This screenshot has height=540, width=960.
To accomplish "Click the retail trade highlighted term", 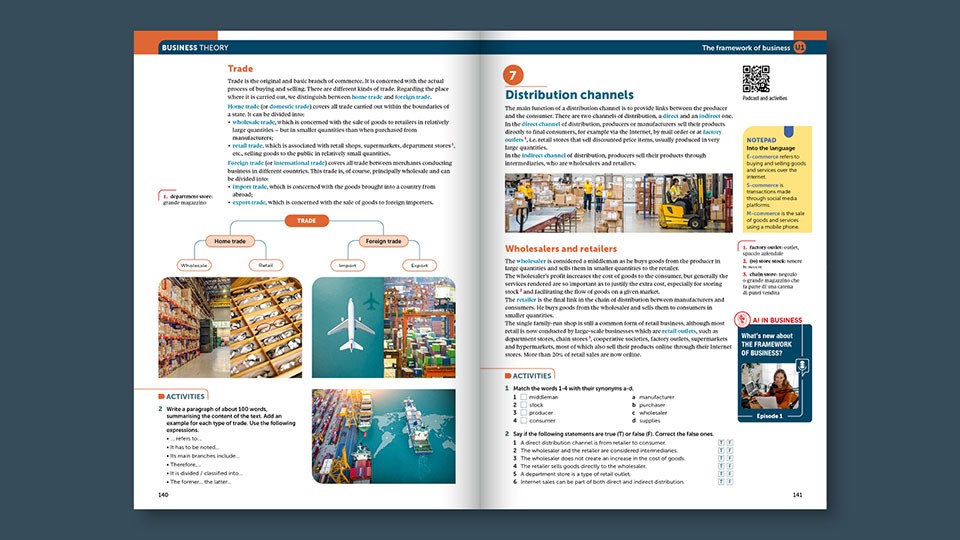I will [247, 146].
